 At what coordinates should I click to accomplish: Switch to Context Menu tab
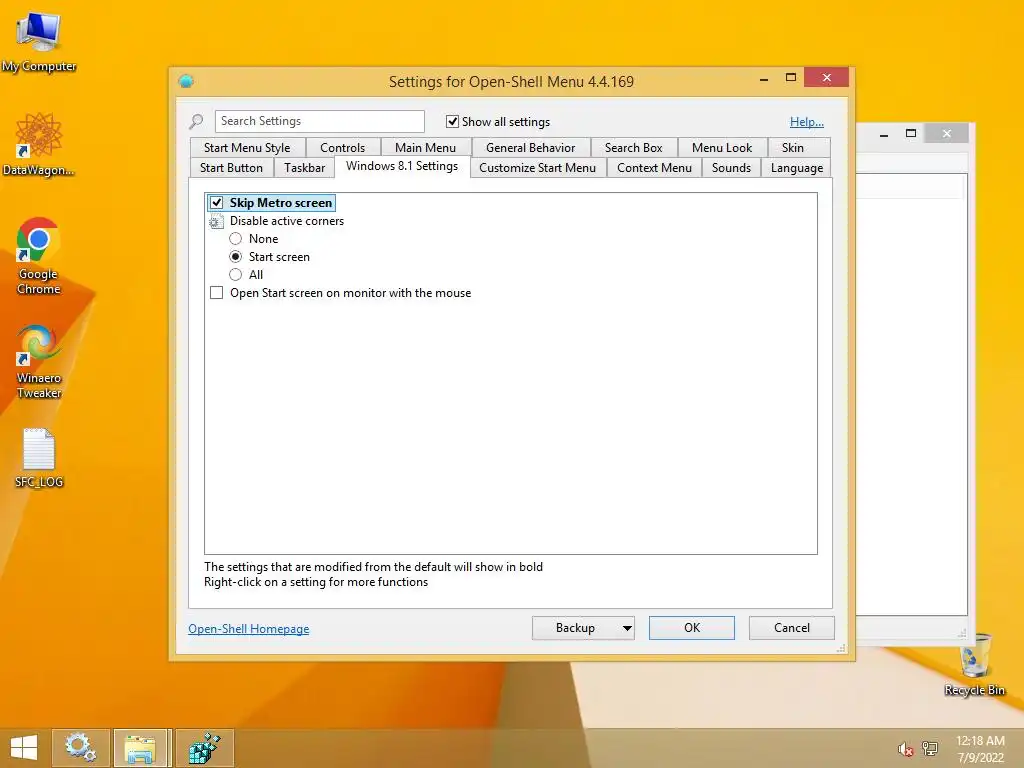654,168
